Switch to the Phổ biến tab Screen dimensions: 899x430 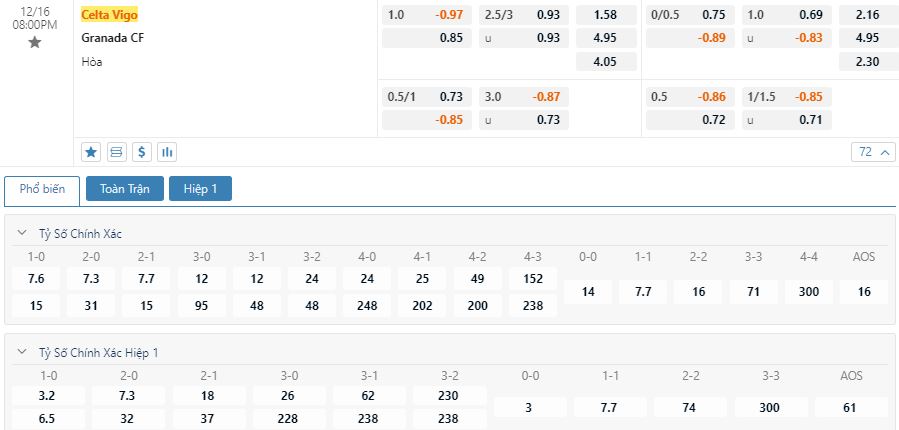42,189
